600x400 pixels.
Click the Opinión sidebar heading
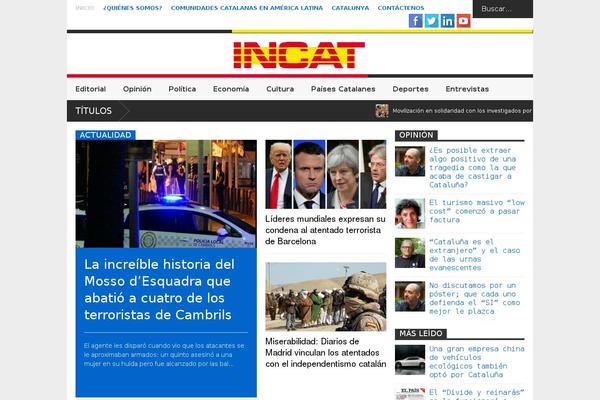pos(416,135)
